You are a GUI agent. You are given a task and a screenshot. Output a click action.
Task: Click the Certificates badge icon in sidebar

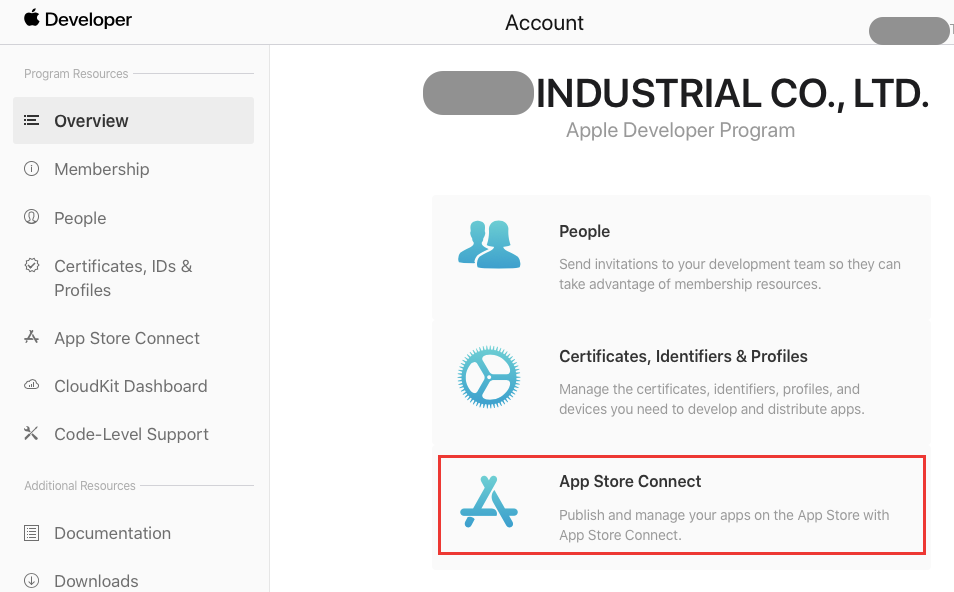pos(32,265)
